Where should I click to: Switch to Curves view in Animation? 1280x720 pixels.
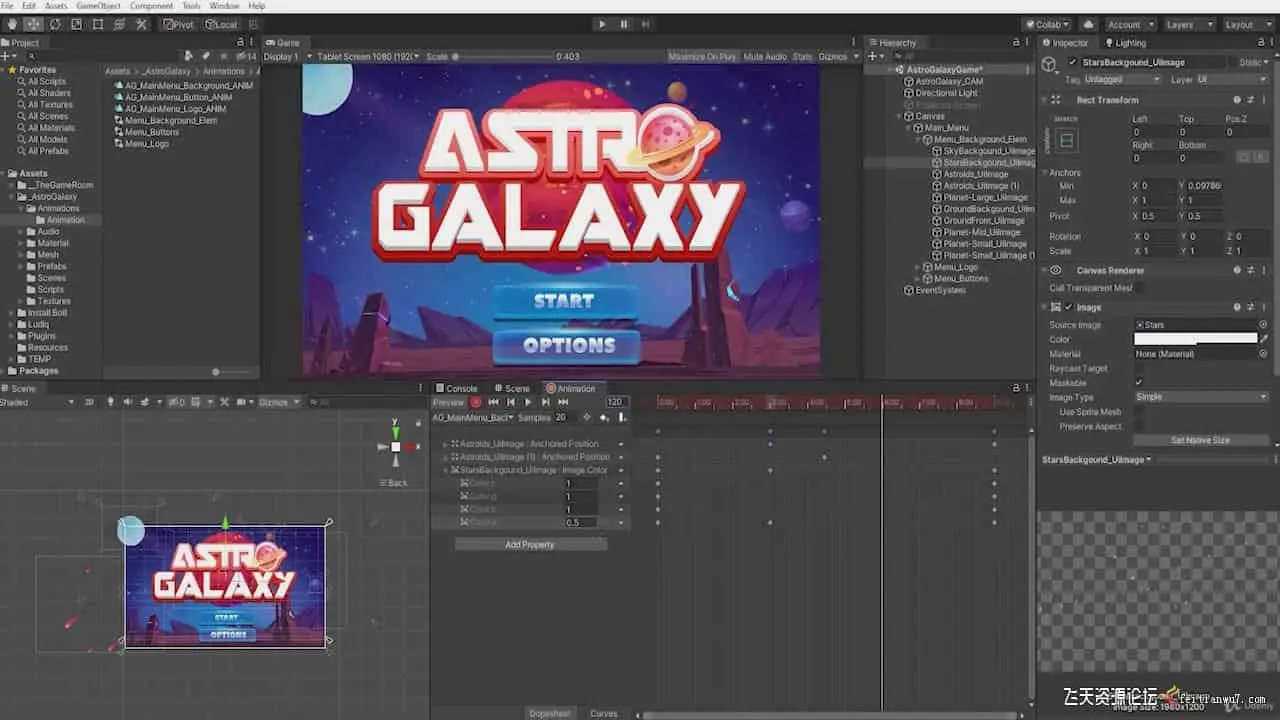coord(603,713)
